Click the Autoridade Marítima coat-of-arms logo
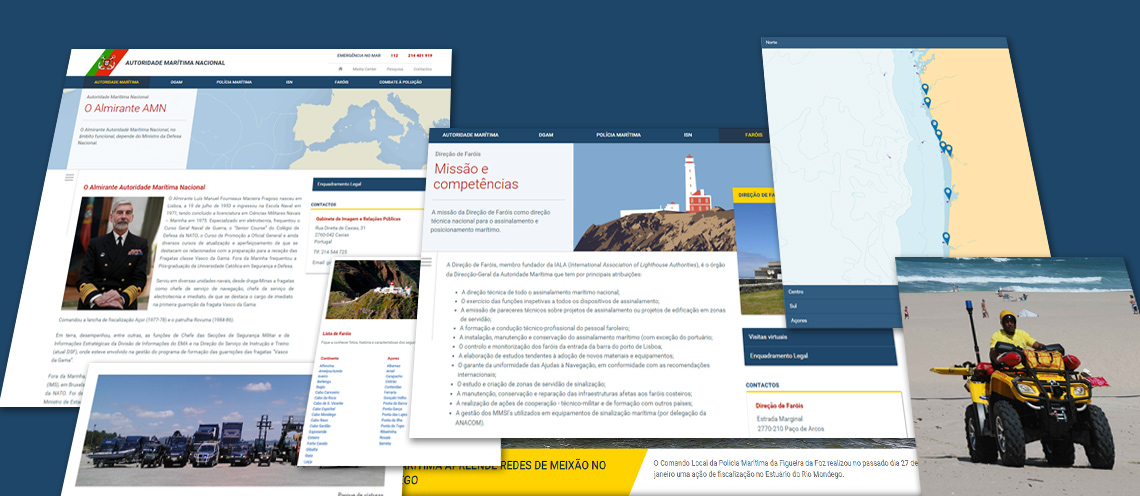 (x=107, y=62)
